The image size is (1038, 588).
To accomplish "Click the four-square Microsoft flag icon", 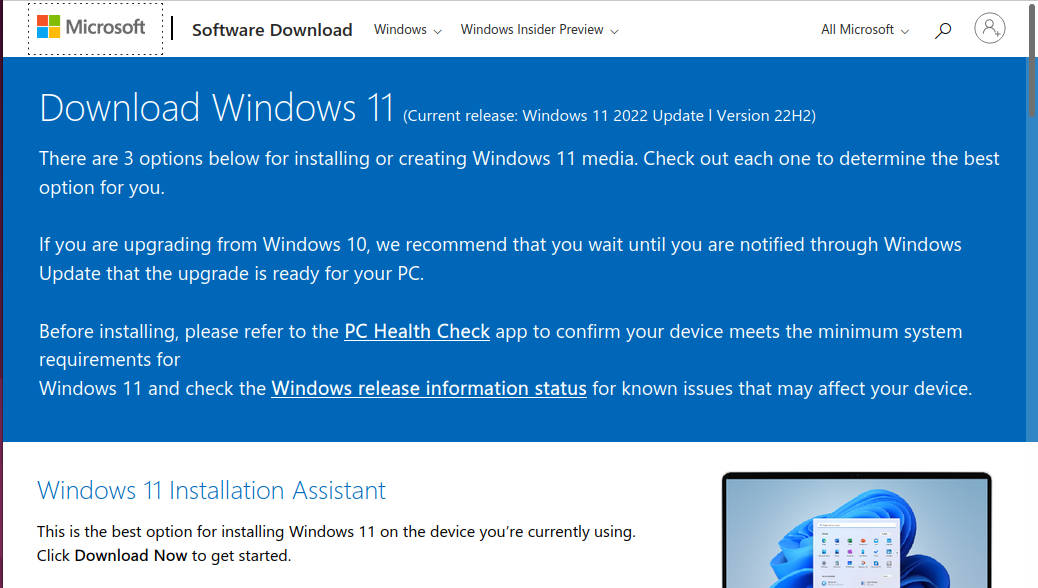I will tap(48, 27).
